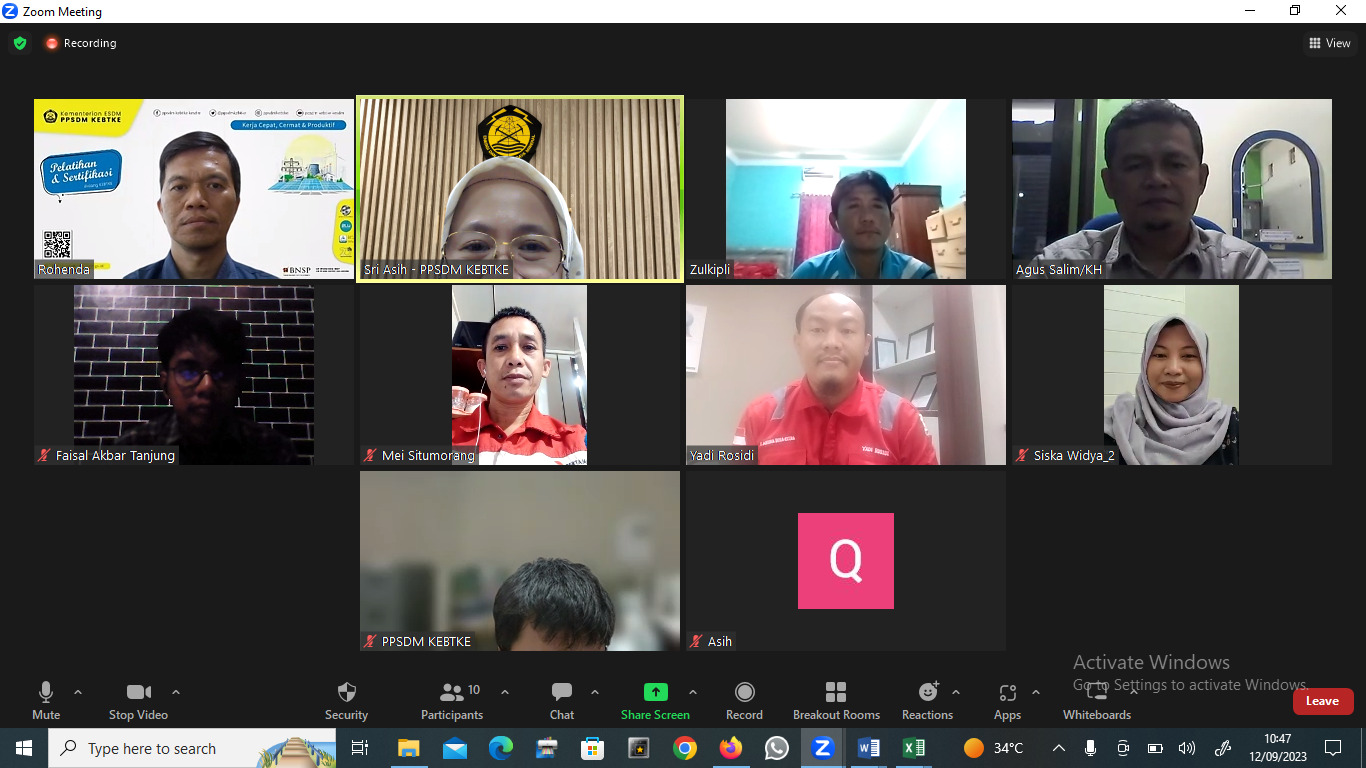Expand Share Screen options arrow
Screen dimensions: 1366x768
[693, 692]
